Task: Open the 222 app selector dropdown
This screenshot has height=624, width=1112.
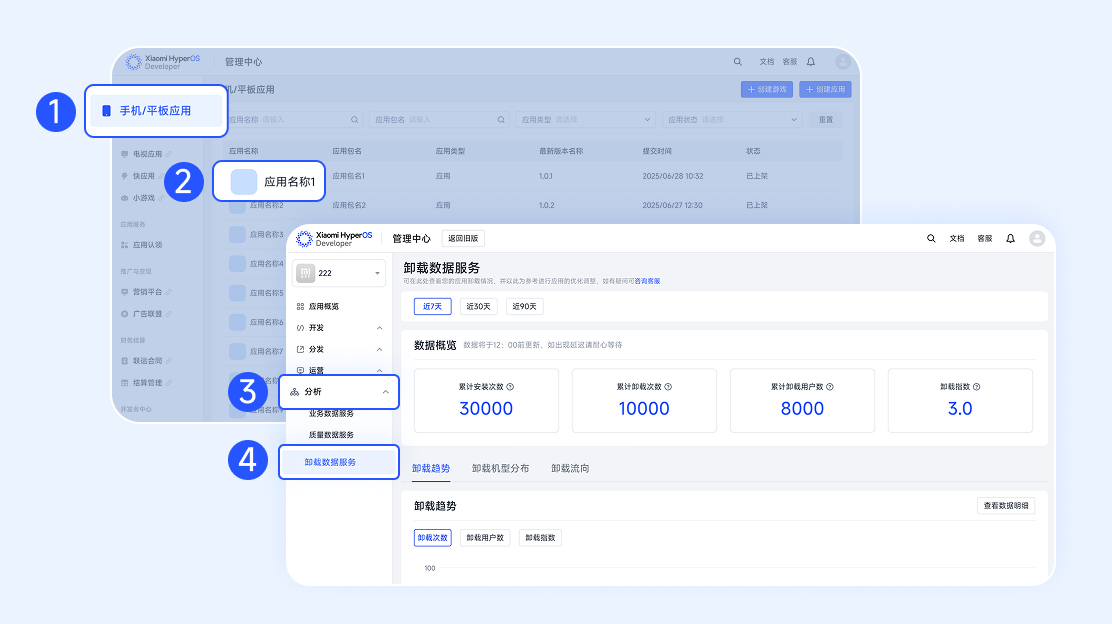Action: (x=339, y=273)
